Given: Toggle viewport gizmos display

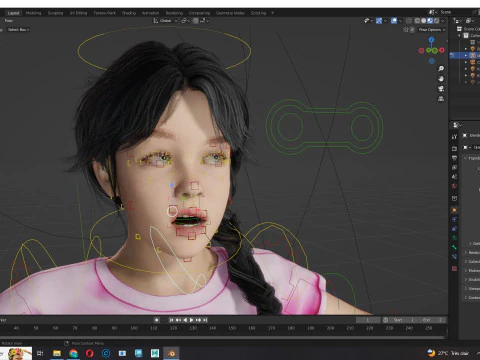Looking at the screenshot, I should pos(379,21).
